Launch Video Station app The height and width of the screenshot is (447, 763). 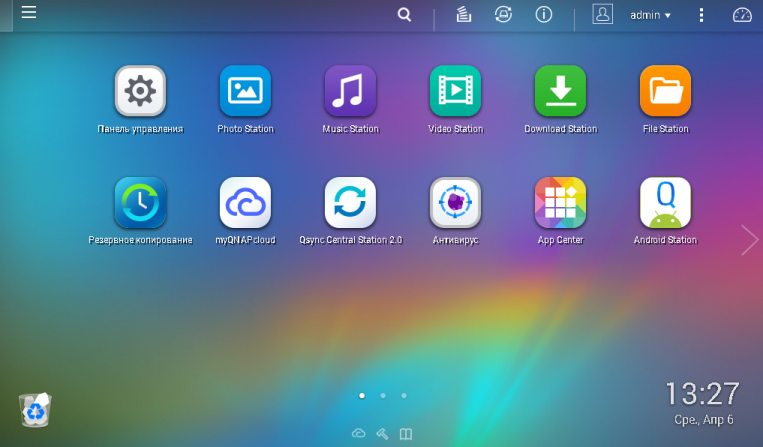pos(455,91)
